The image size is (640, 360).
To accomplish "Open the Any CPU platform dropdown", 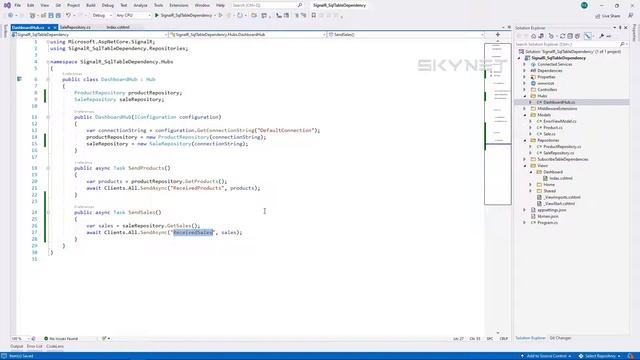I will point(133,16).
